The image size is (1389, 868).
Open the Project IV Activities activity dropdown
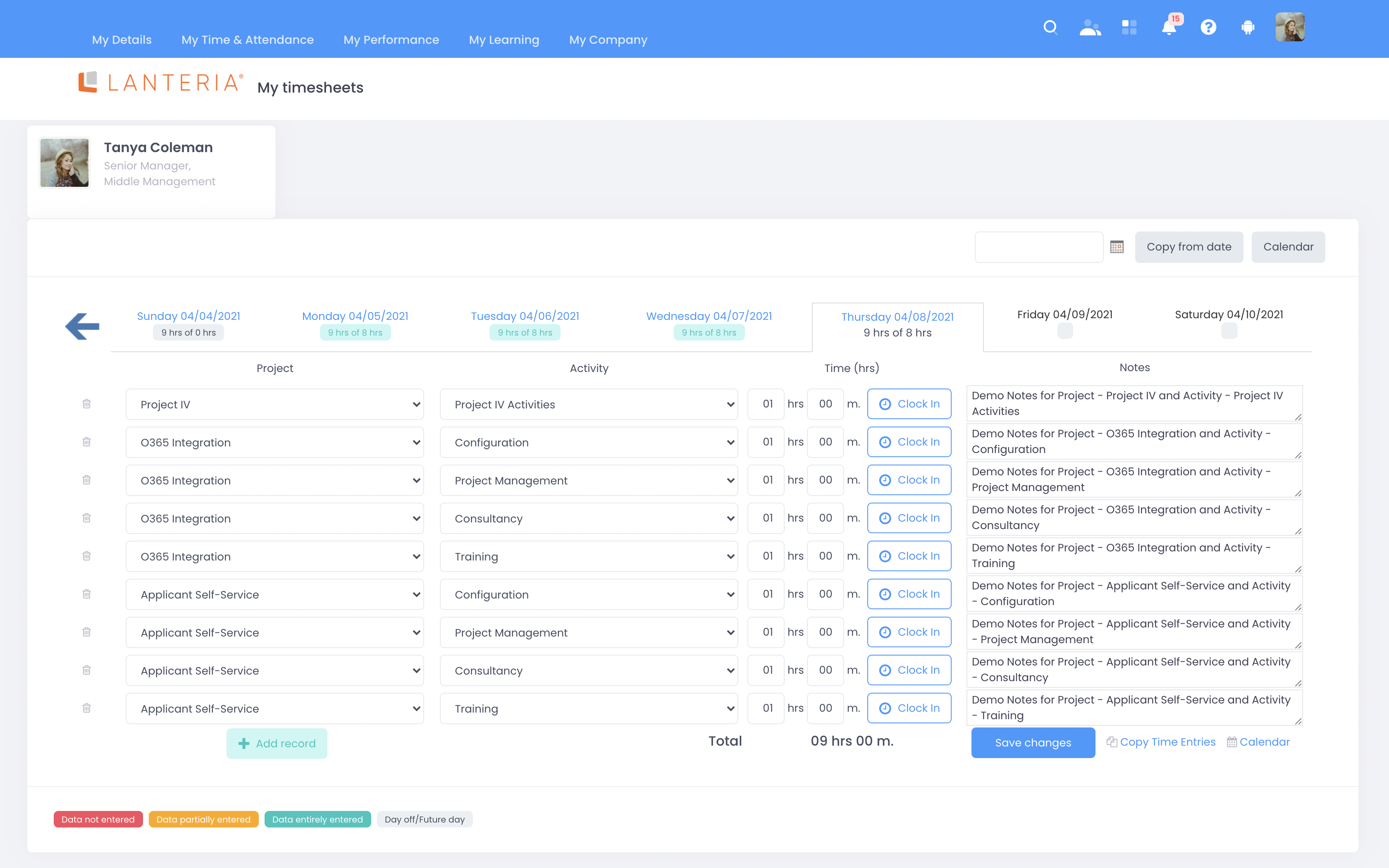coord(588,404)
